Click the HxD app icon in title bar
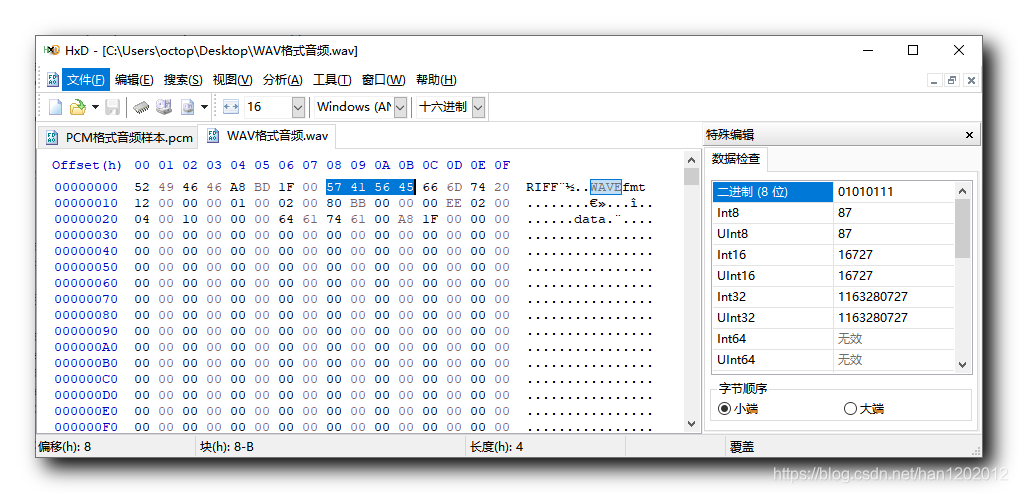1018x493 pixels. [51, 50]
